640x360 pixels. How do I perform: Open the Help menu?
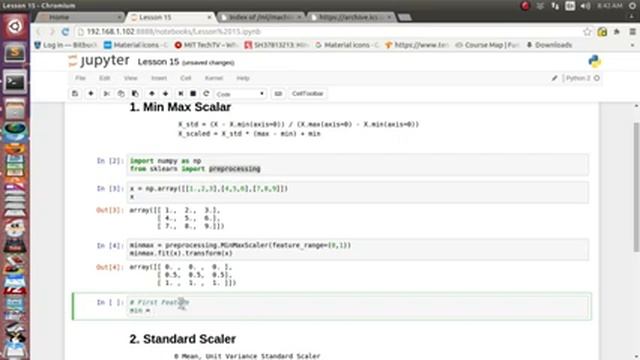coord(243,78)
